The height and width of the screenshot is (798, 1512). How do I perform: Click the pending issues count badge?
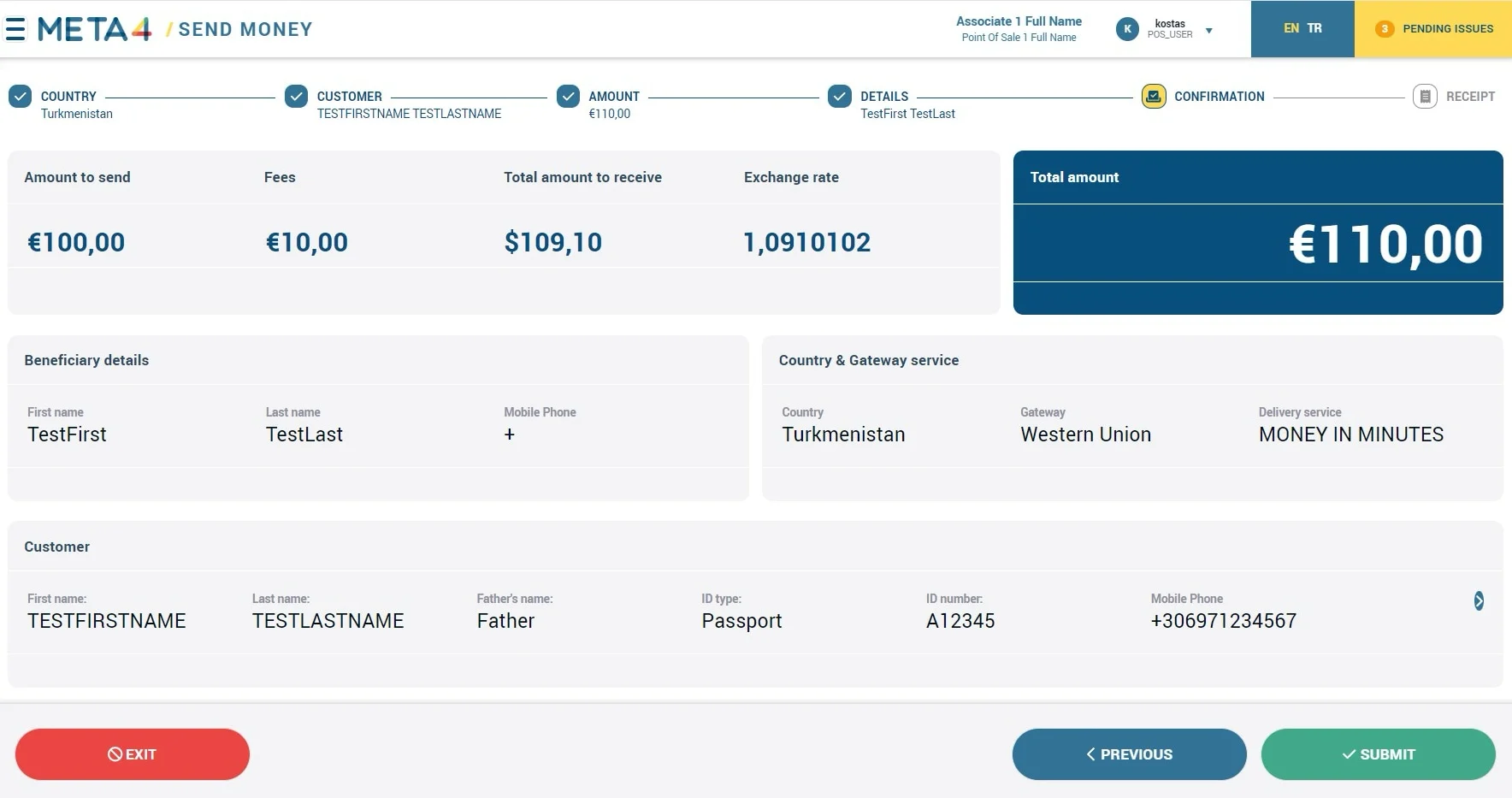coord(1385,29)
